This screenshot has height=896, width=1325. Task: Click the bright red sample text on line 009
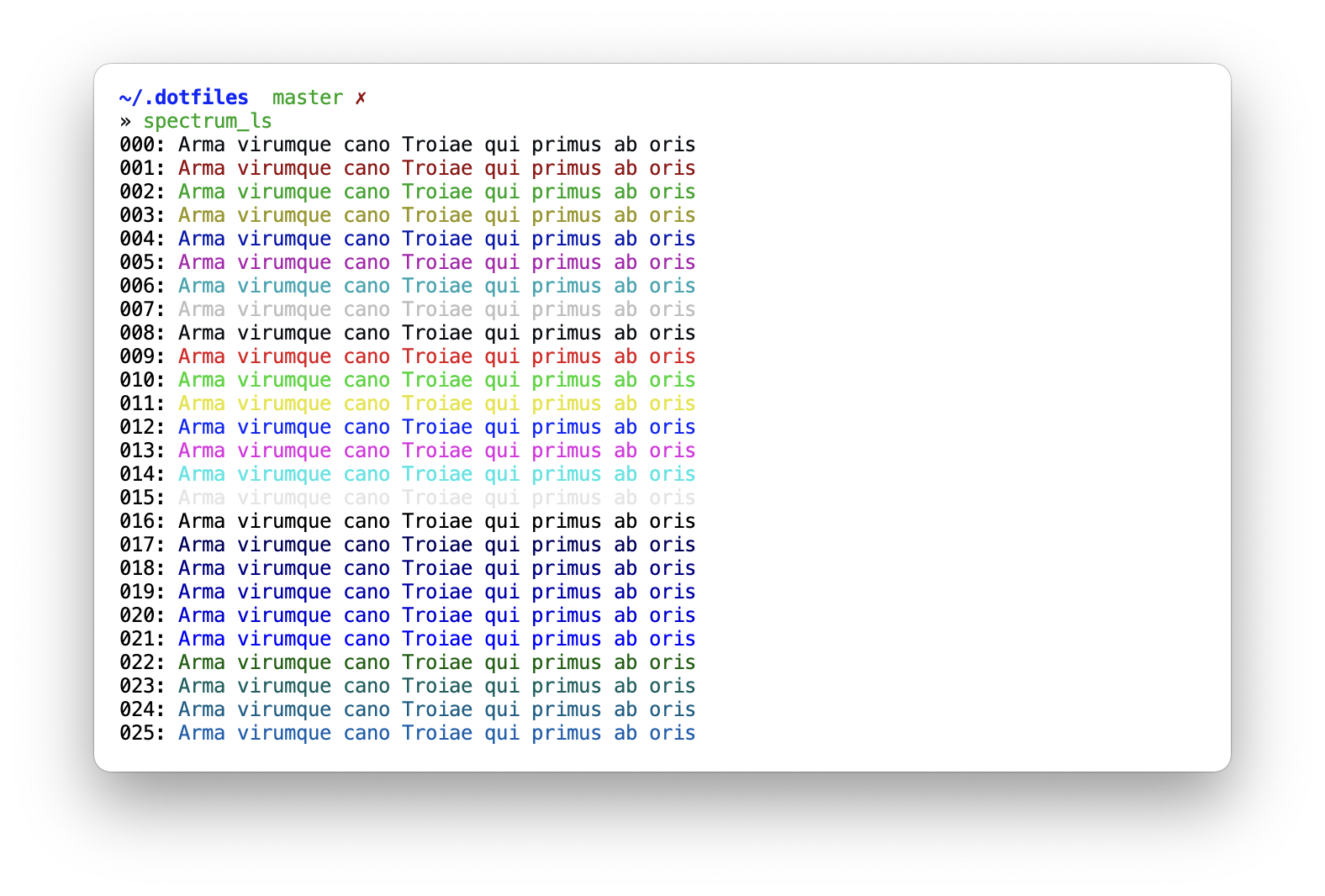[436, 357]
